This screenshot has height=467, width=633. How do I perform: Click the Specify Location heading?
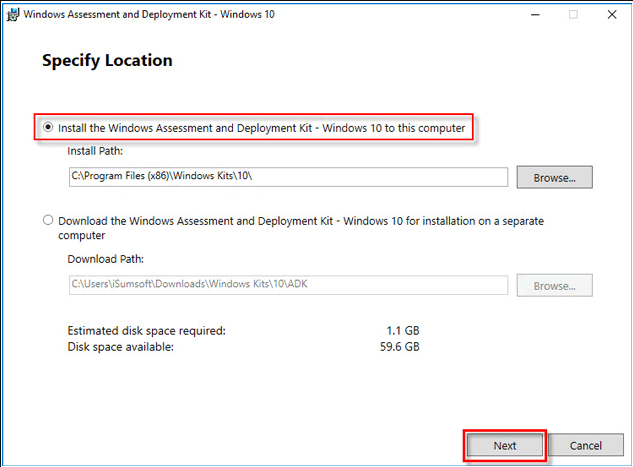pos(107,60)
